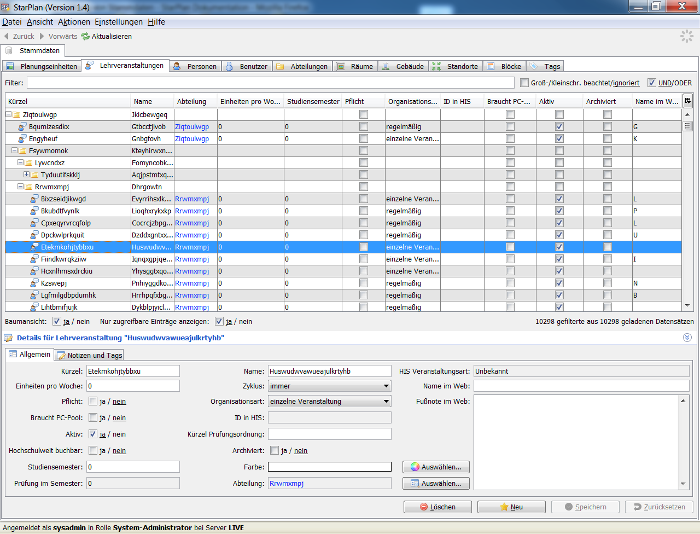Viewport: 700px width, 534px height.
Task: Toggle the UND/ODER checkbox
Action: 652,83
